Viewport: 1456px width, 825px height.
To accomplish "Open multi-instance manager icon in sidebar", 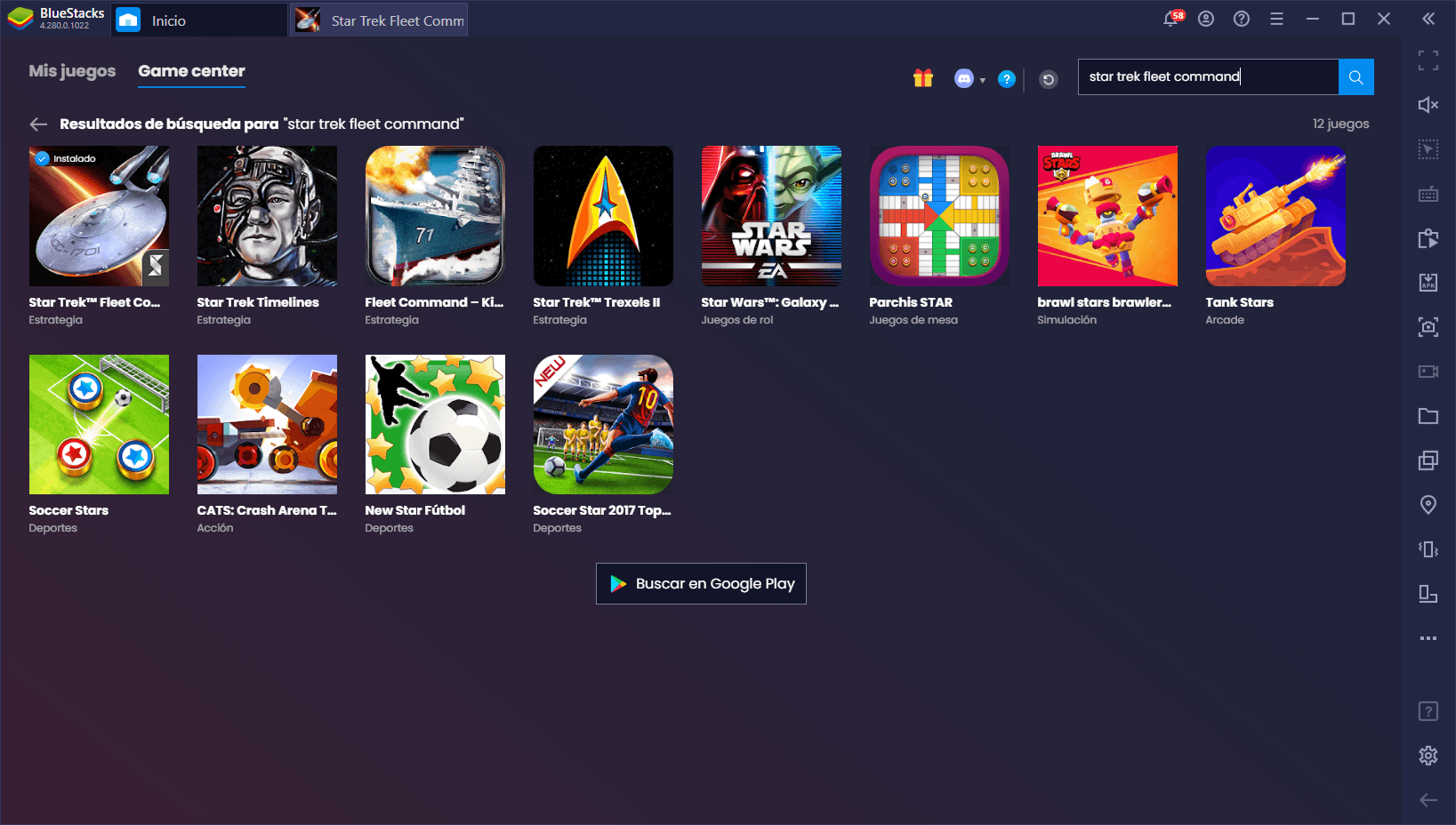I will (x=1428, y=461).
